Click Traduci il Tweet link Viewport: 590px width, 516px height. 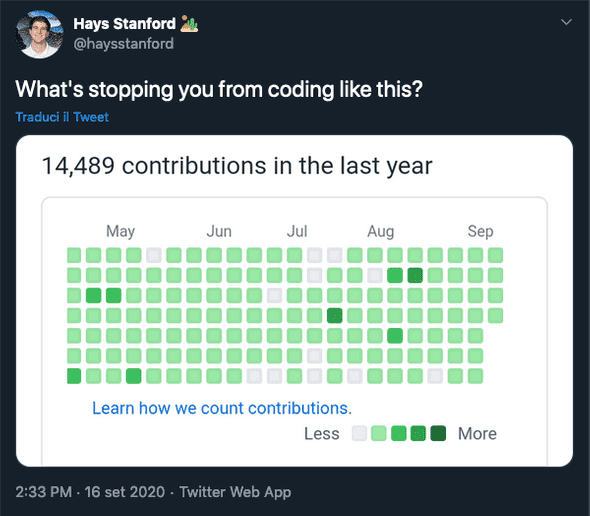click(x=62, y=117)
